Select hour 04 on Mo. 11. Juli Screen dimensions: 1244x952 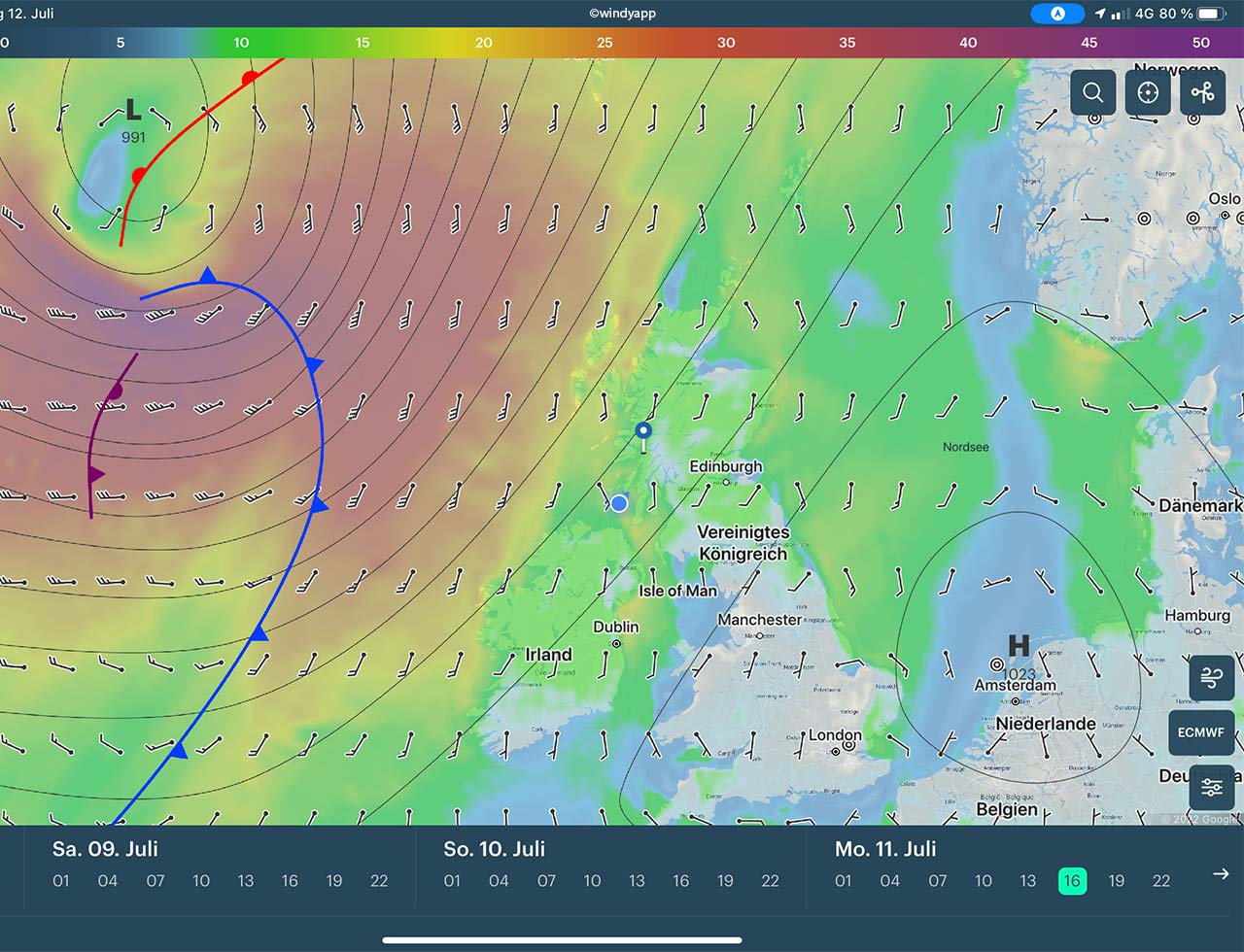click(x=890, y=881)
